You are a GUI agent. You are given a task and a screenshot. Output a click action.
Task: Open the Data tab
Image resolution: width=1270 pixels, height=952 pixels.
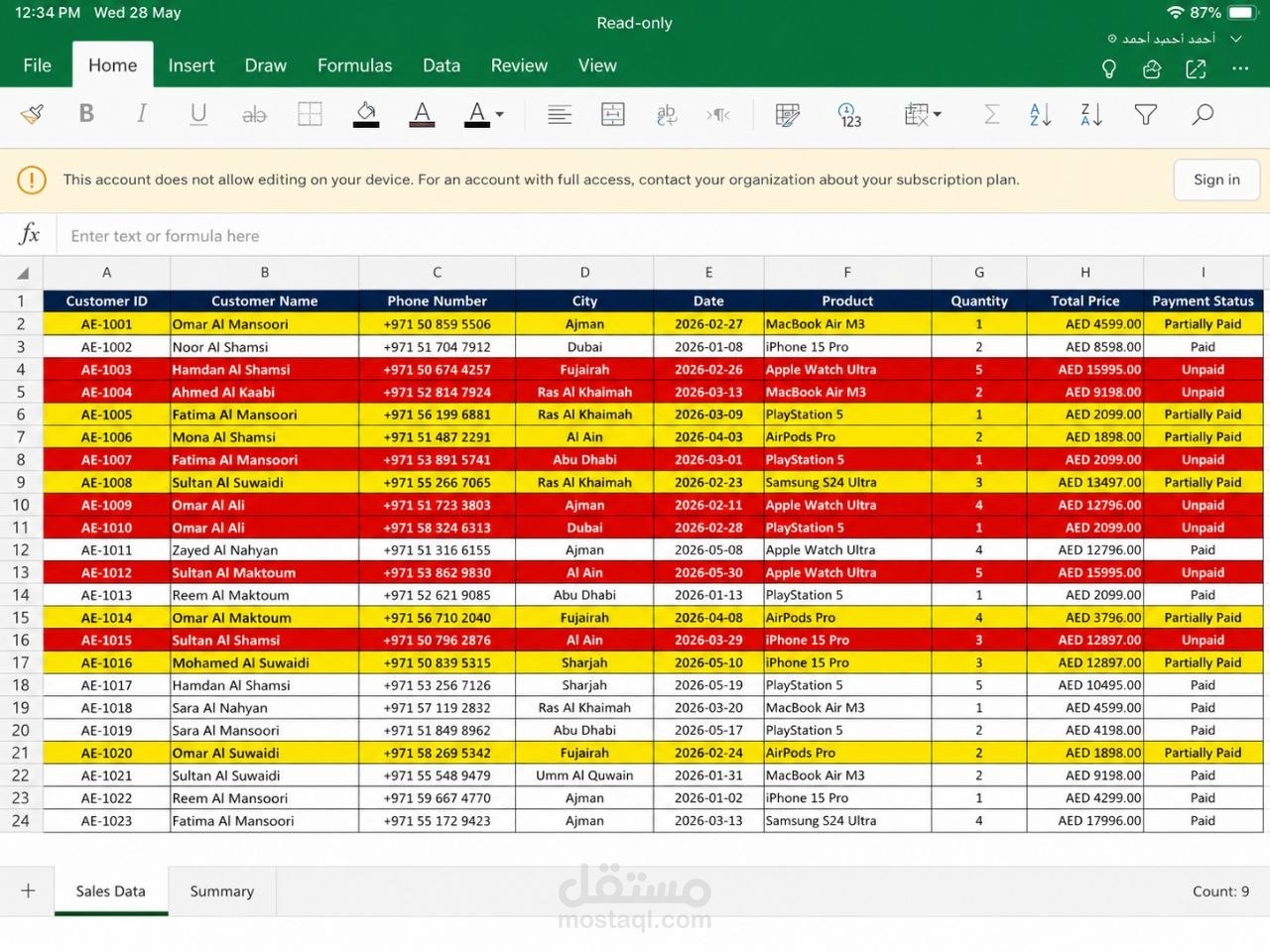(x=442, y=65)
